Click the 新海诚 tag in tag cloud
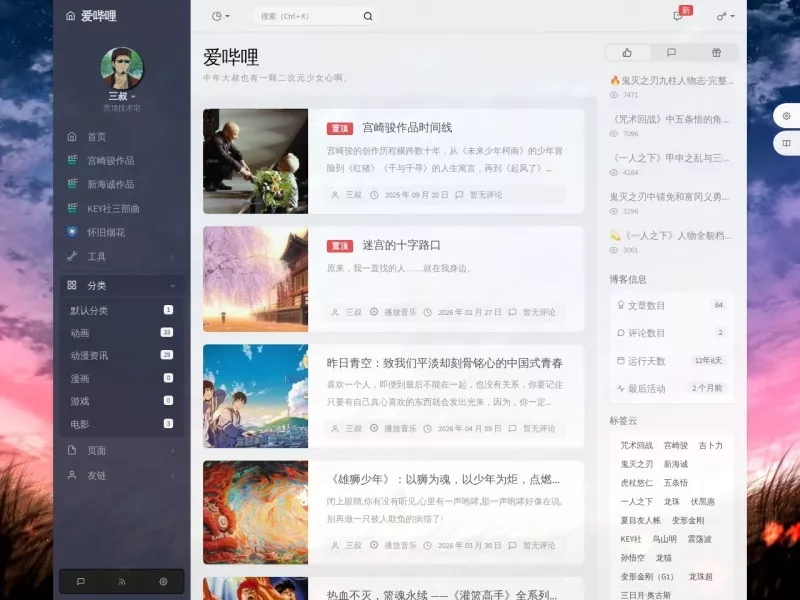Screen dimensions: 800x600 (x=676, y=464)
